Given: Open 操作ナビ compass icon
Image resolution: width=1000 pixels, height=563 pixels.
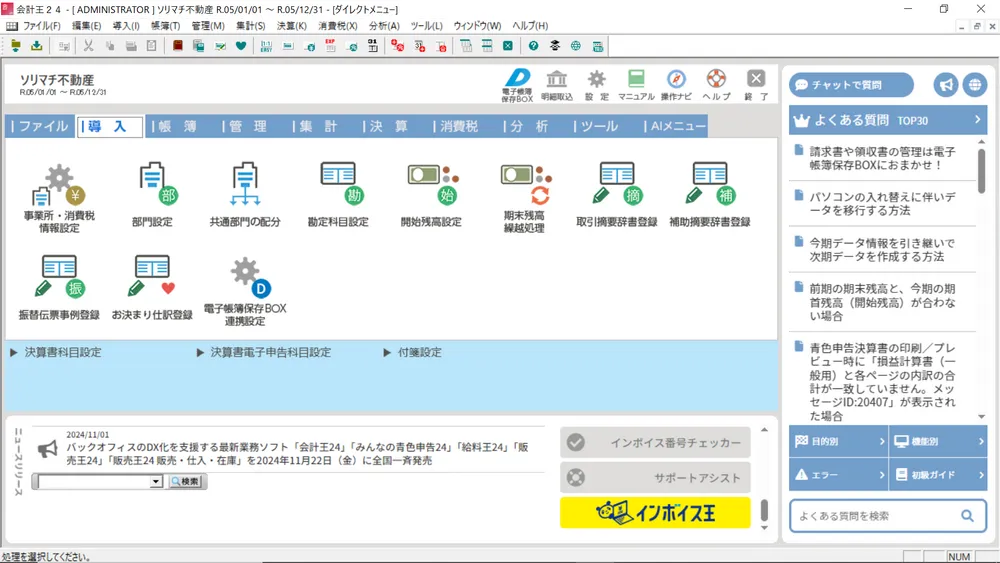Looking at the screenshot, I should [676, 84].
